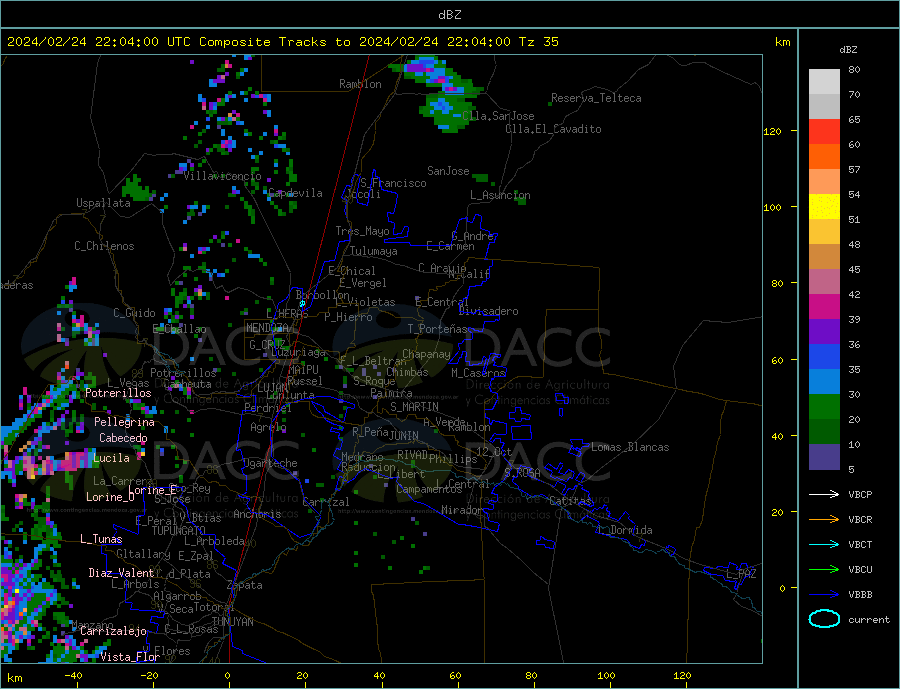The height and width of the screenshot is (689, 900).
Task: Pick the bright green swatch in dBZ scale
Action: pos(824,407)
